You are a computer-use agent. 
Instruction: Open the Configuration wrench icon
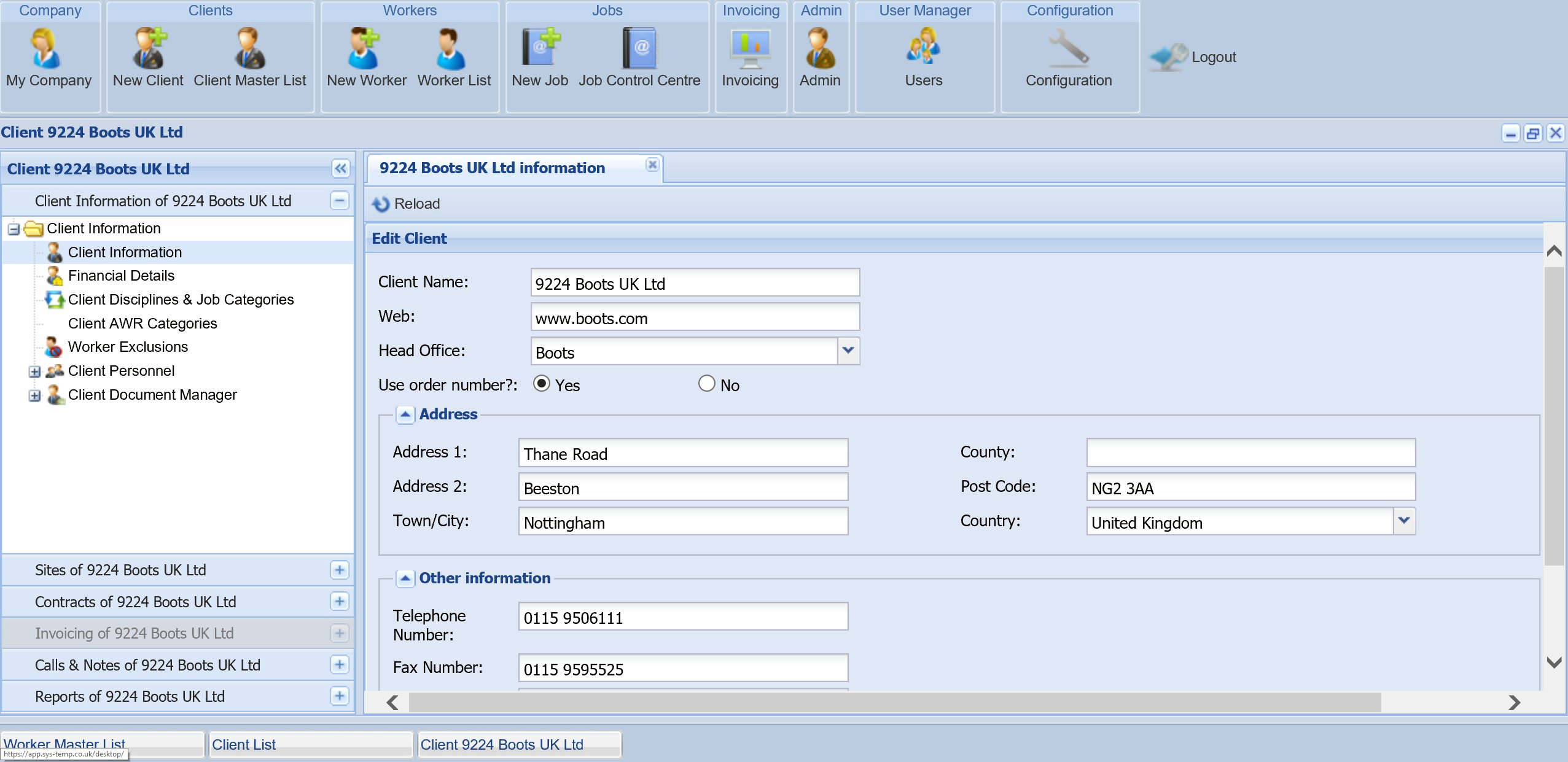pyautogui.click(x=1069, y=48)
